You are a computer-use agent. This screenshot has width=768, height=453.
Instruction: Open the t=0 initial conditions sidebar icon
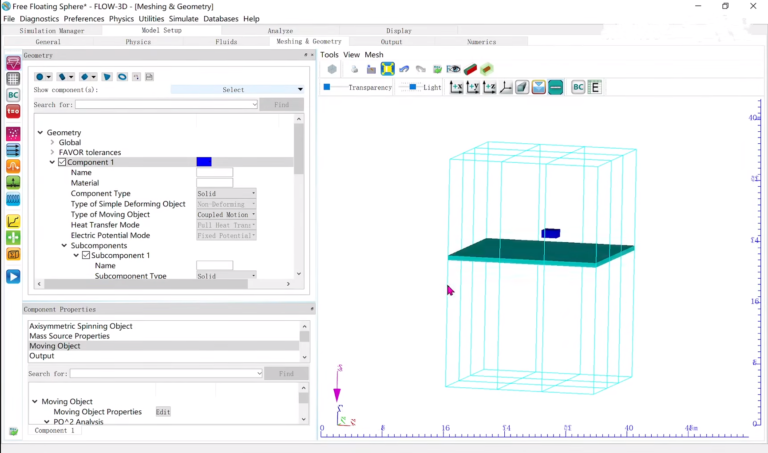[x=13, y=111]
